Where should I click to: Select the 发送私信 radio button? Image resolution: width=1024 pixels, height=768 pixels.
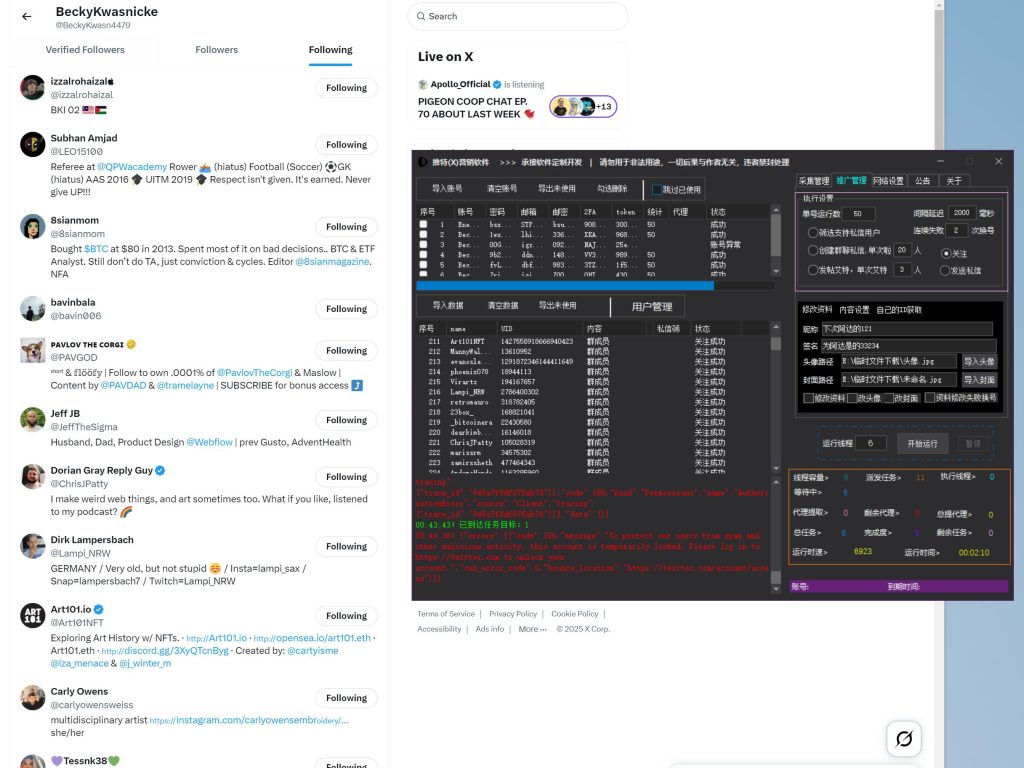(946, 271)
